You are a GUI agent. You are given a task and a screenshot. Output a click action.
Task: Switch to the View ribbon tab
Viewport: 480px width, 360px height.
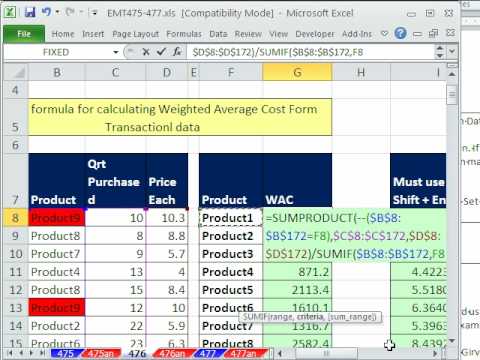click(278, 34)
